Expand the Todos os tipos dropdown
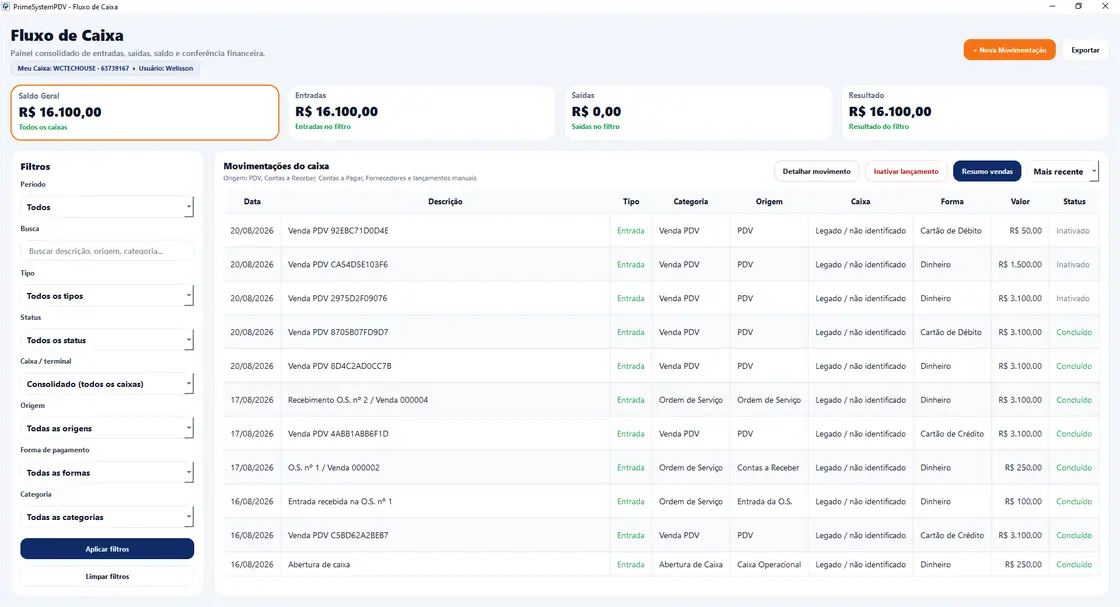Viewport: 1120px width, 607px height. point(107,296)
